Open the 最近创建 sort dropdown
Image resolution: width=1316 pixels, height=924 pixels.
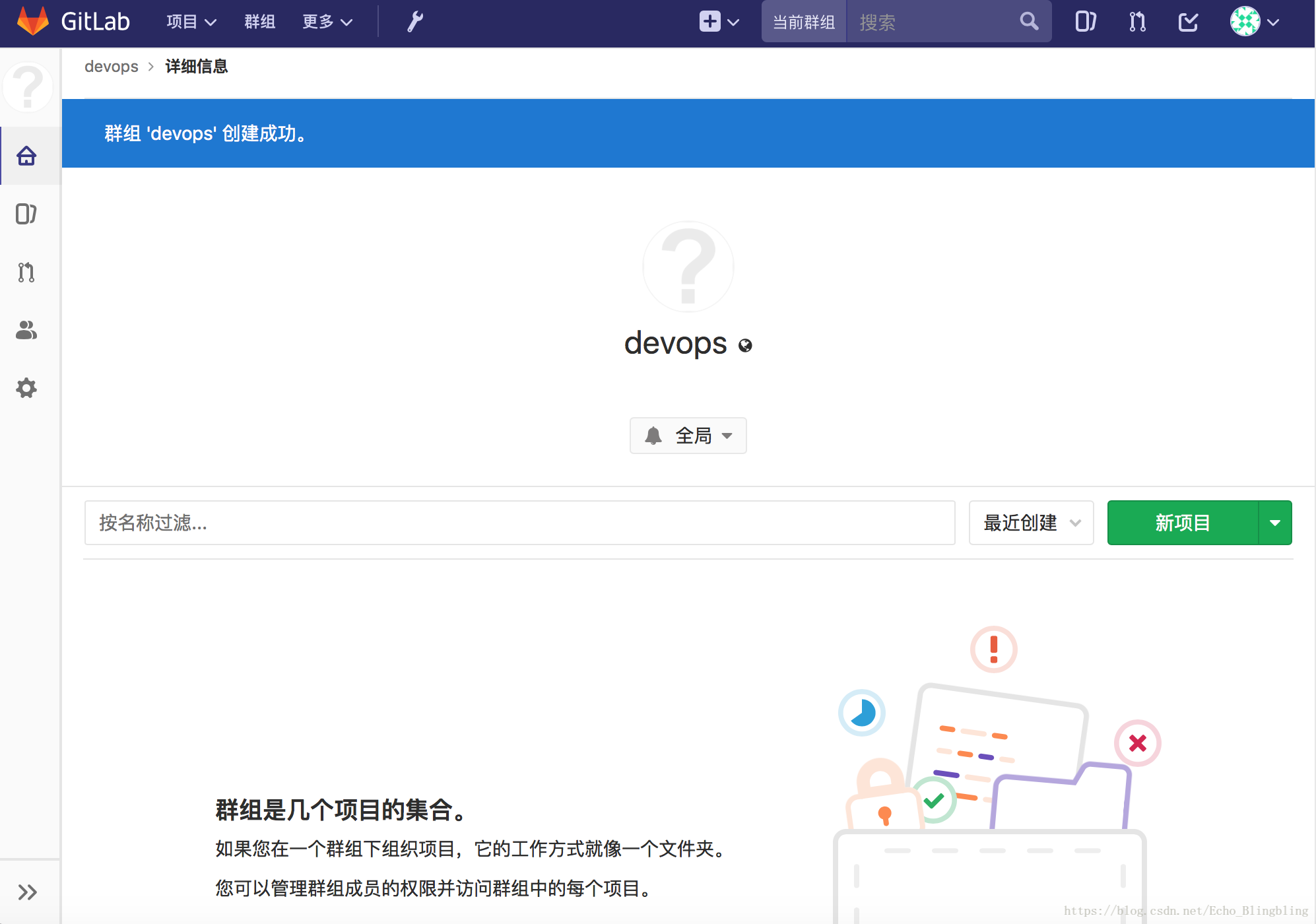1032,523
